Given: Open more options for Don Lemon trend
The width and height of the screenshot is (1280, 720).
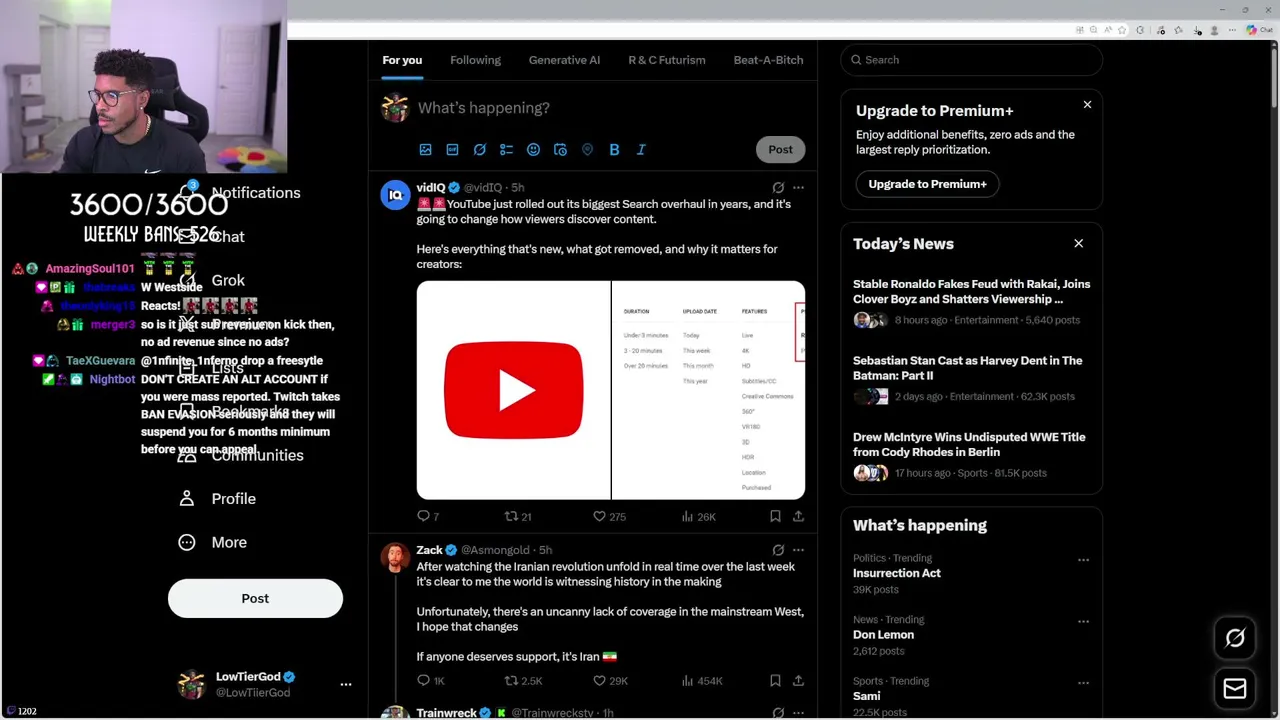Looking at the screenshot, I should point(1083,621).
